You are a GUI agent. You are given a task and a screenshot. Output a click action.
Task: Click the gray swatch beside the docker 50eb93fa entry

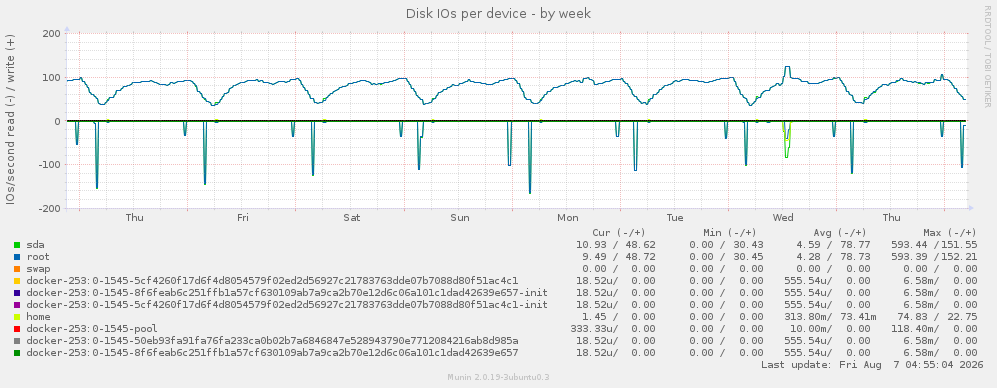[17, 341]
